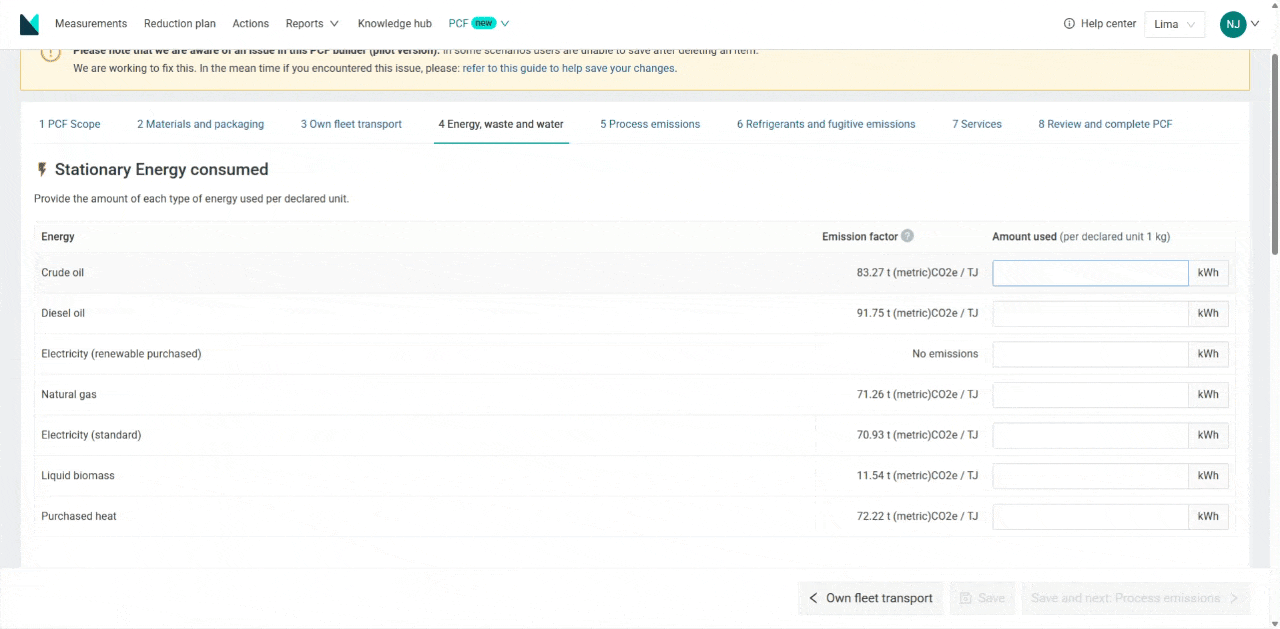Click the Help center link

click(1100, 24)
